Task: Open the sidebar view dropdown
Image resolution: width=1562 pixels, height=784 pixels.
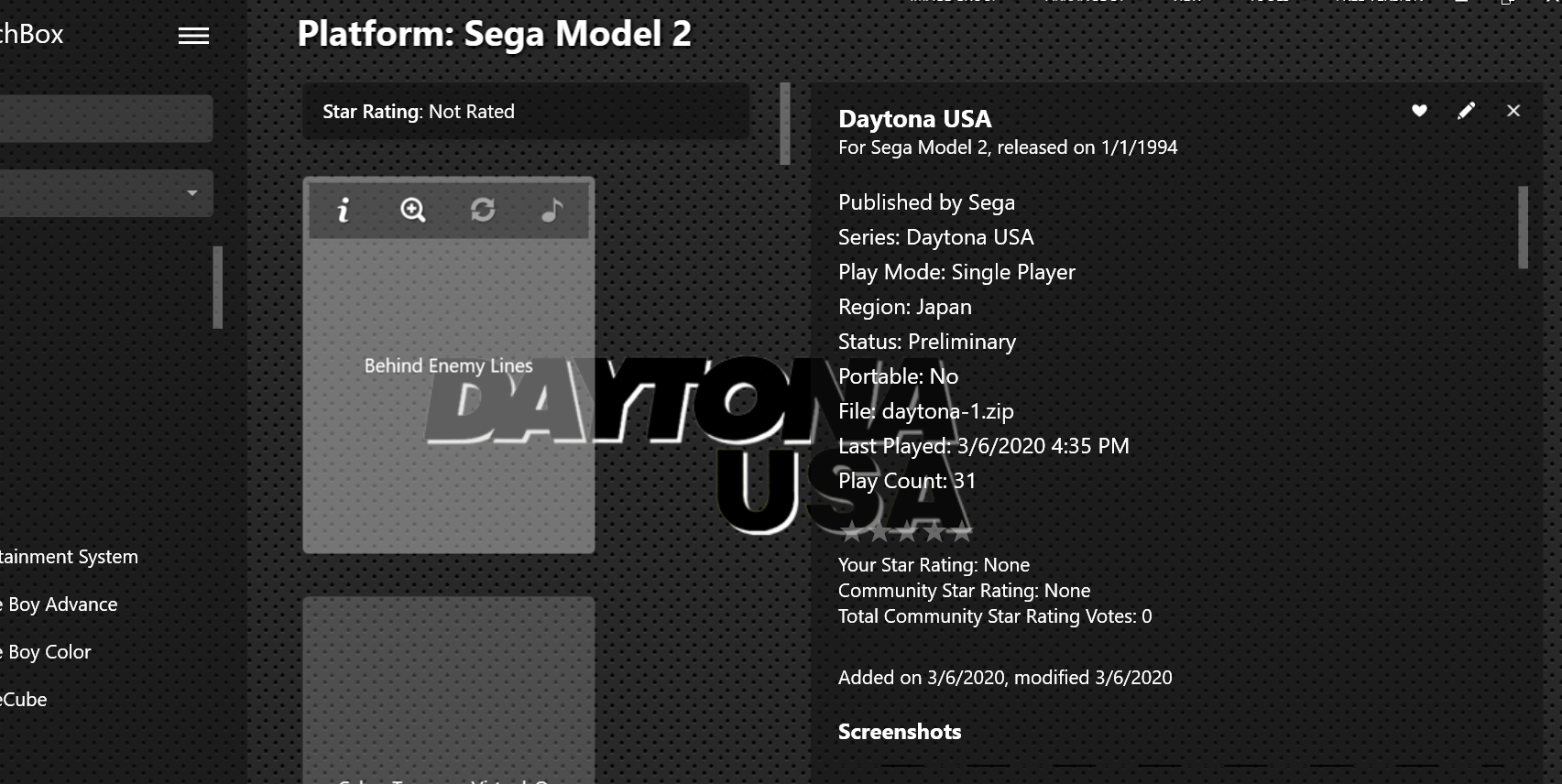Action: [104, 193]
